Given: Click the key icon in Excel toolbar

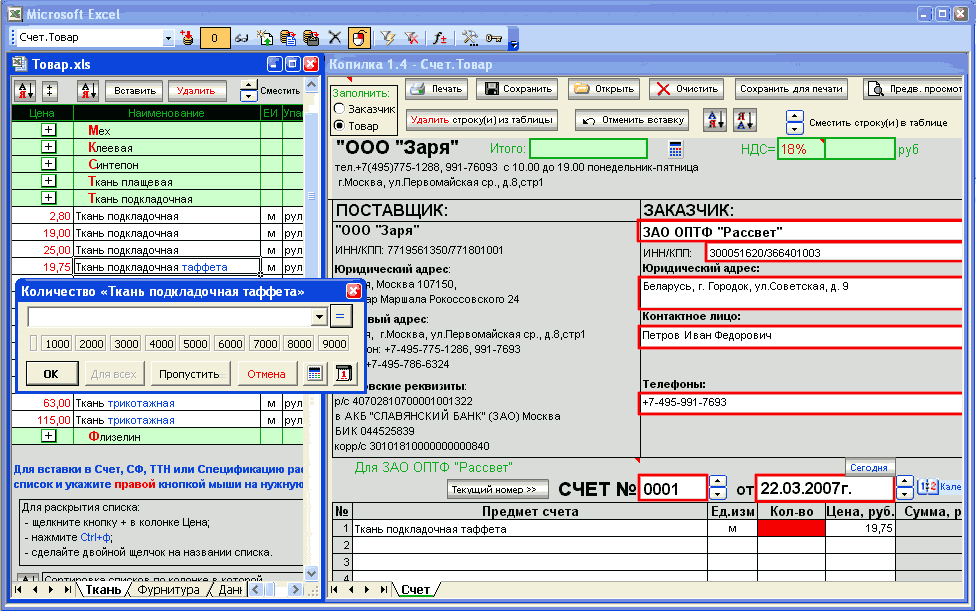Looking at the screenshot, I should [493, 38].
